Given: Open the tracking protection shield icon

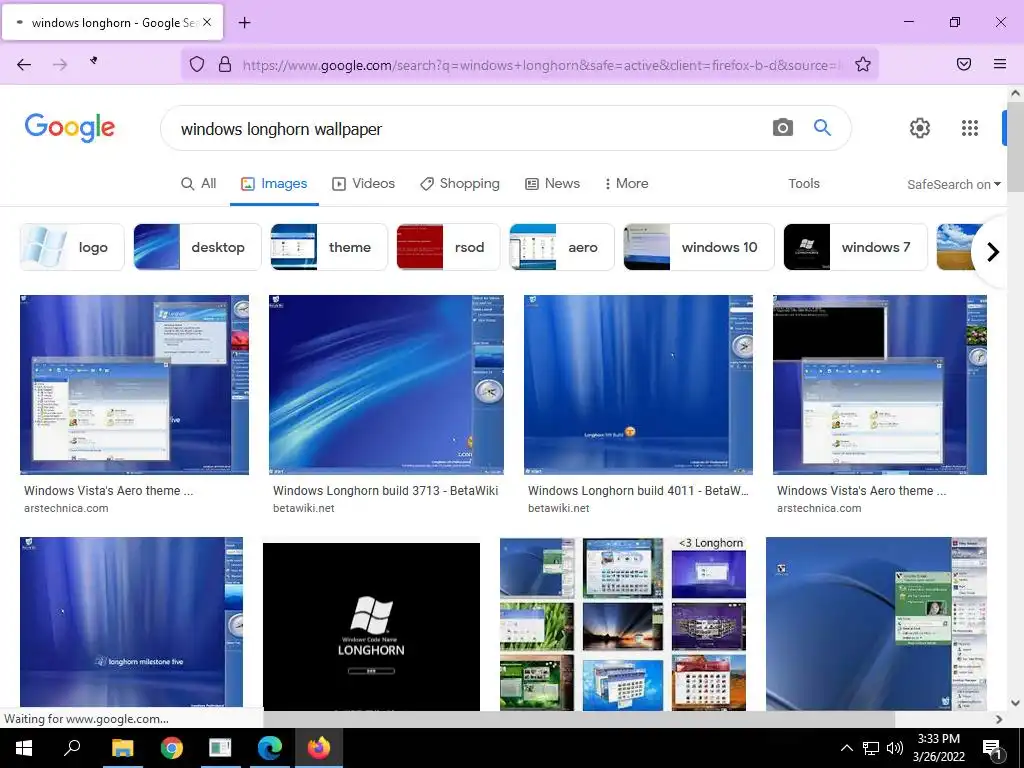Looking at the screenshot, I should 197,64.
